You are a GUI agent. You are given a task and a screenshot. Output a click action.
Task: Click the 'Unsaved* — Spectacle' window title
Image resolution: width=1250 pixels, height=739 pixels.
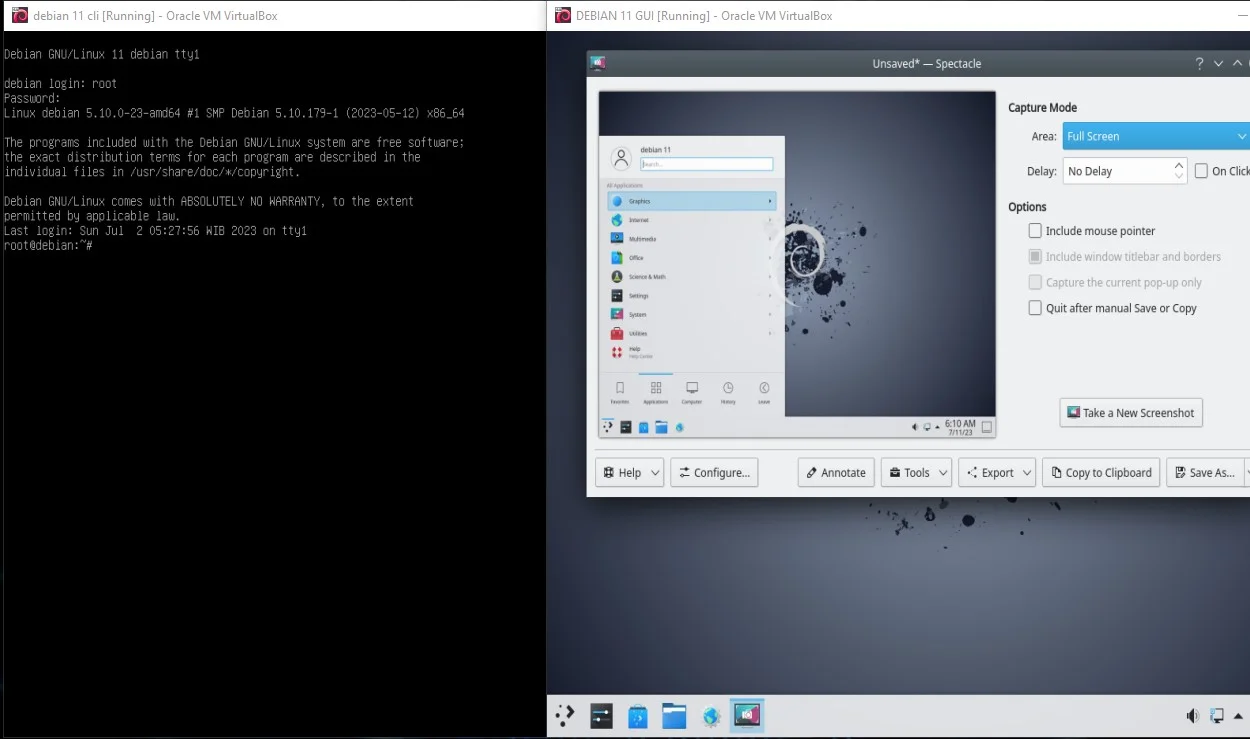[927, 64]
